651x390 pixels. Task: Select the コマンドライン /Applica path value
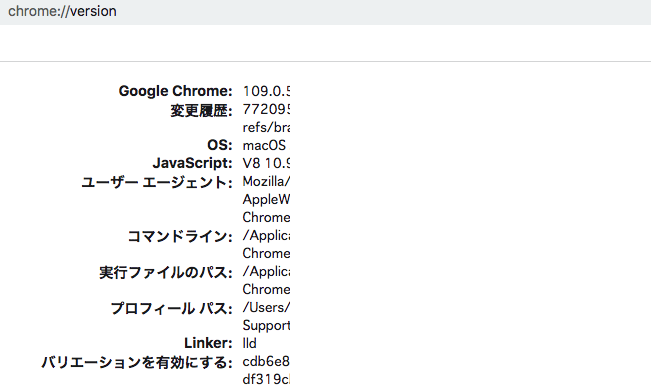[266, 235]
